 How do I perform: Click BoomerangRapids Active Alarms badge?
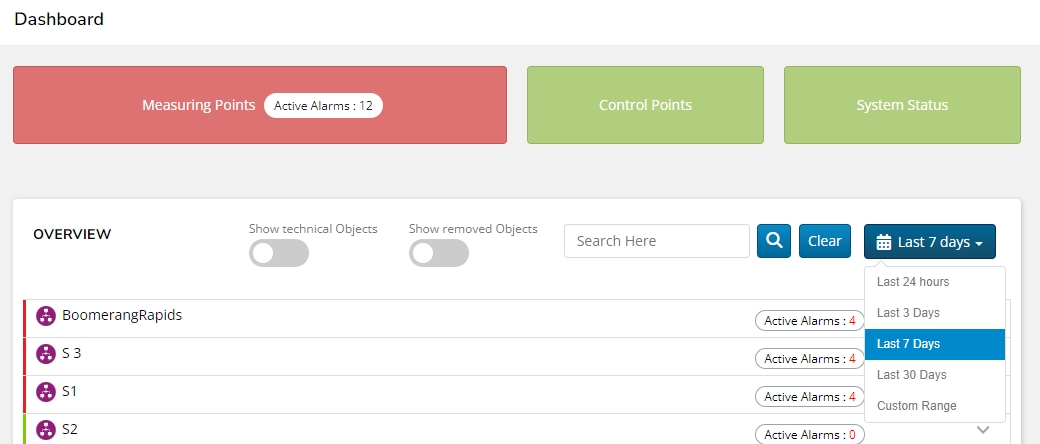[809, 321]
